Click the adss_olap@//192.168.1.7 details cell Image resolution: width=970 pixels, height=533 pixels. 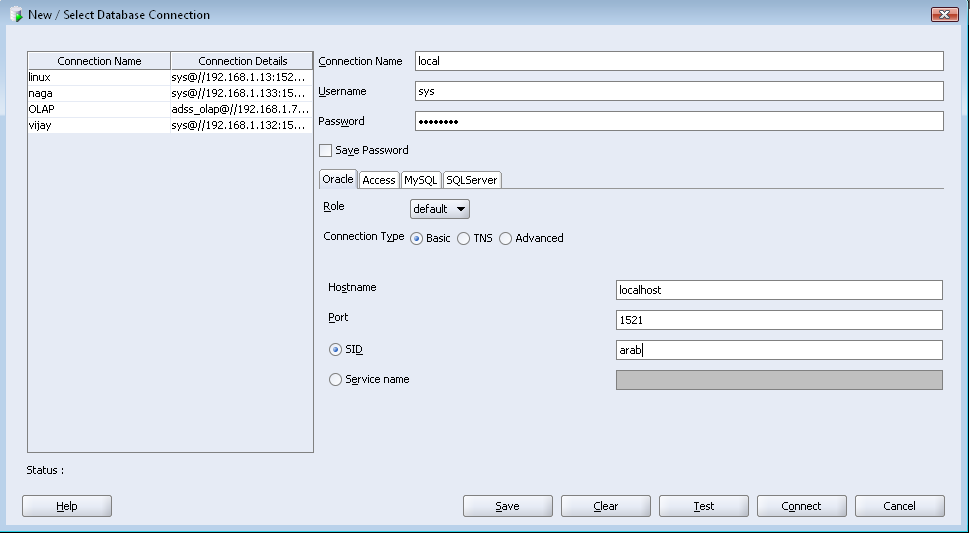(241, 109)
